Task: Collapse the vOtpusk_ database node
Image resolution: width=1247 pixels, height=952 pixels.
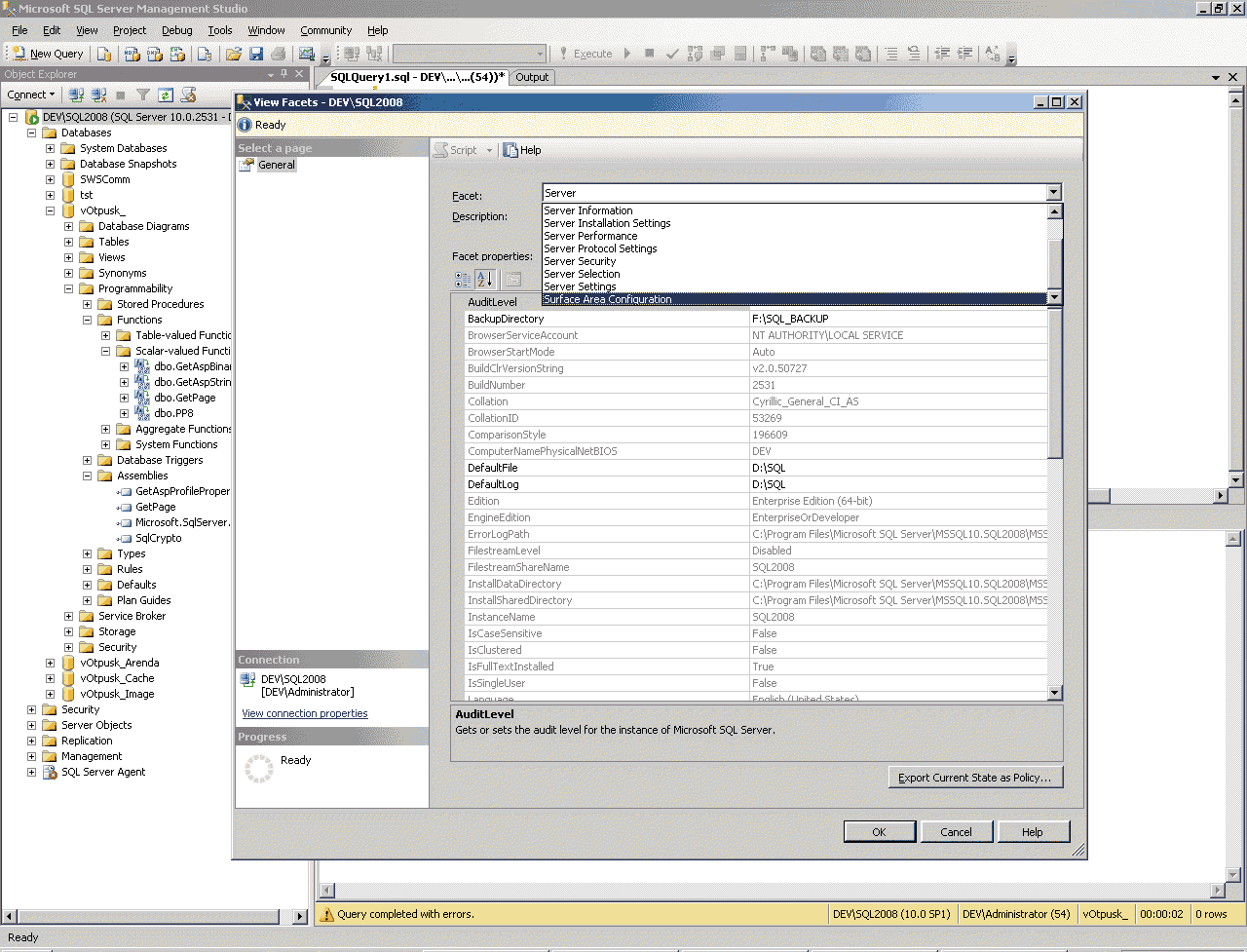Action: coord(50,210)
